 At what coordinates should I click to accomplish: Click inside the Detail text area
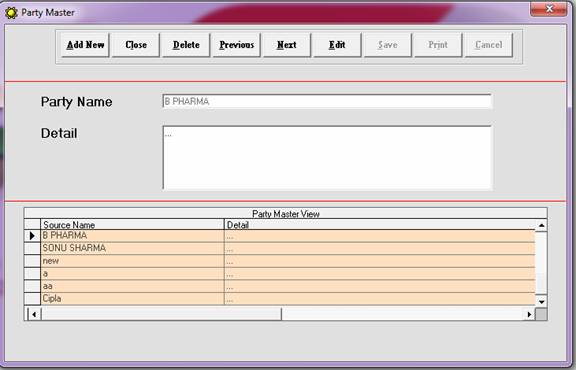327,158
